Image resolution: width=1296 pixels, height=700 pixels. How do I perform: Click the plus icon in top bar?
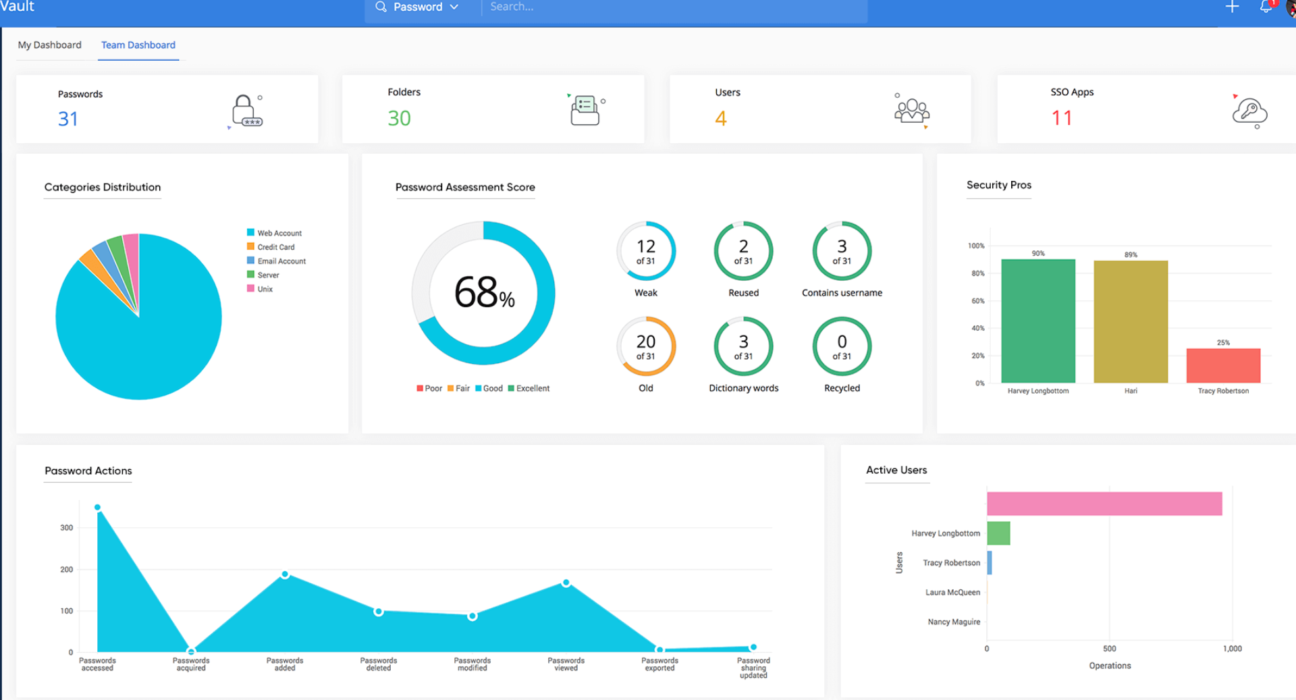point(1232,7)
